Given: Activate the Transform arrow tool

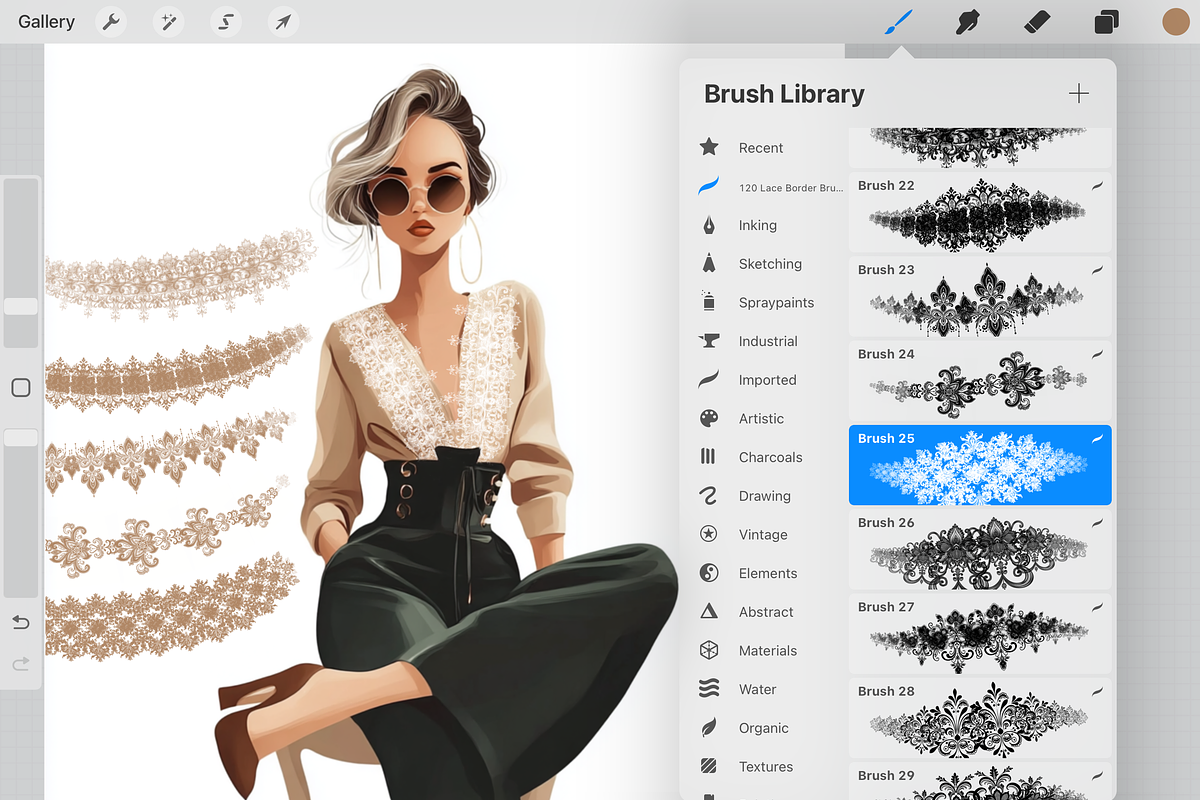Looking at the screenshot, I should (x=284, y=22).
